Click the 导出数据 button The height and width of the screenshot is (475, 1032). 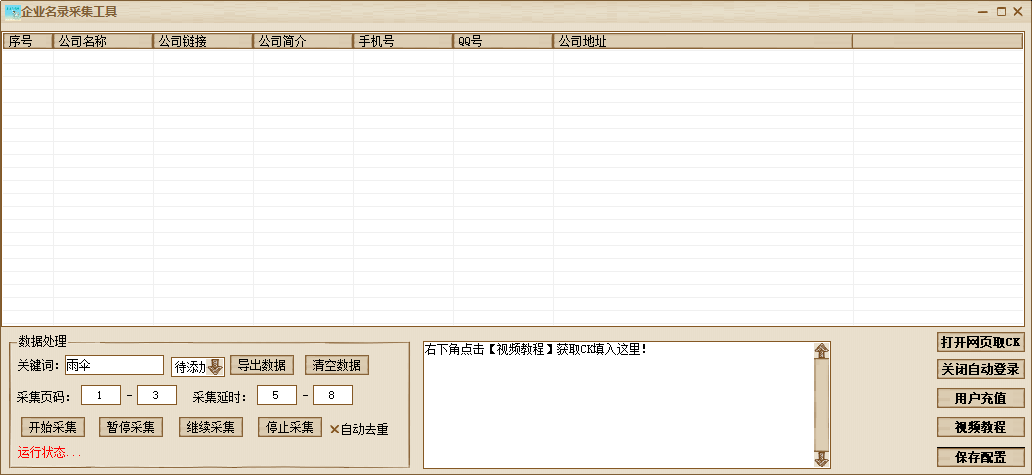tap(261, 365)
